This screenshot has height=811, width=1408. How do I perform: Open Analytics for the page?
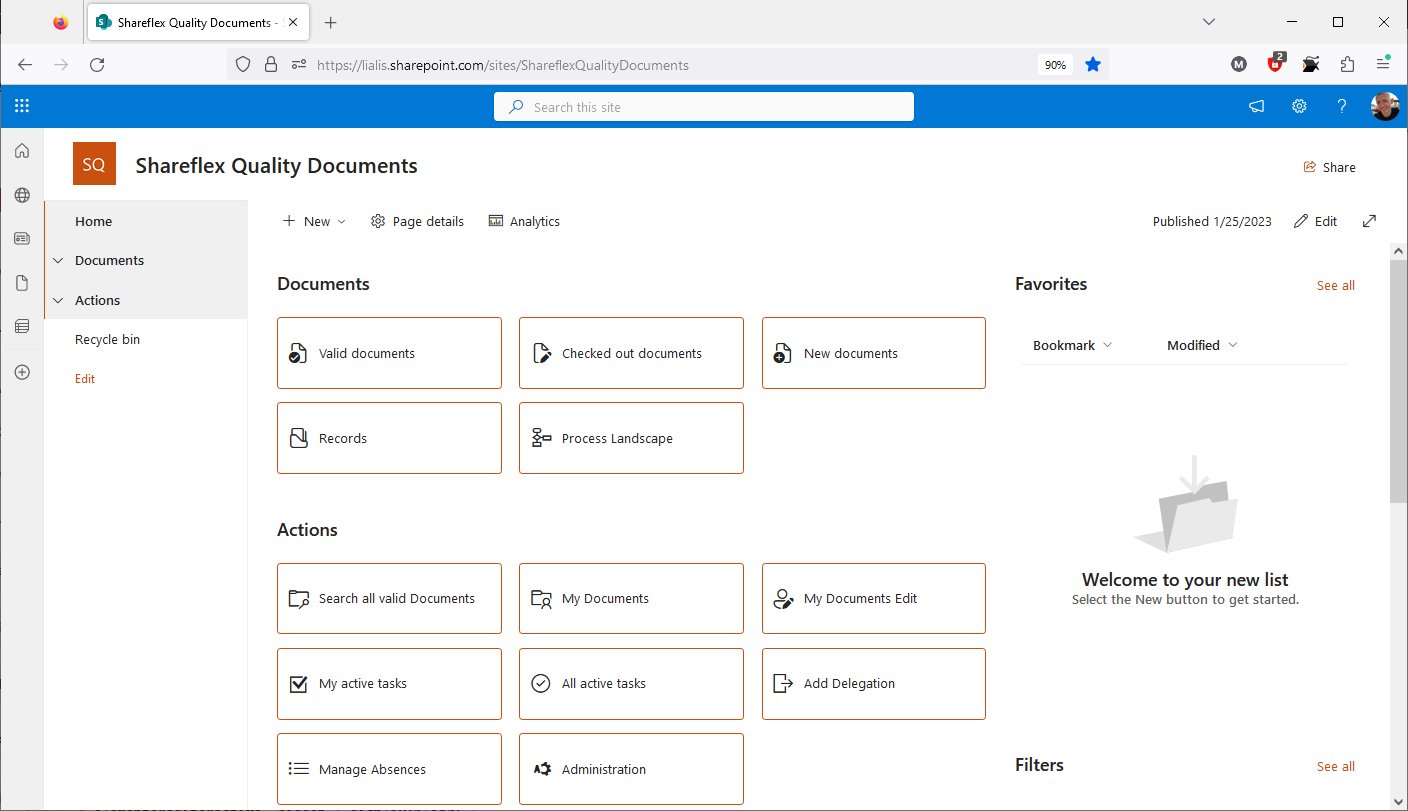coord(524,221)
